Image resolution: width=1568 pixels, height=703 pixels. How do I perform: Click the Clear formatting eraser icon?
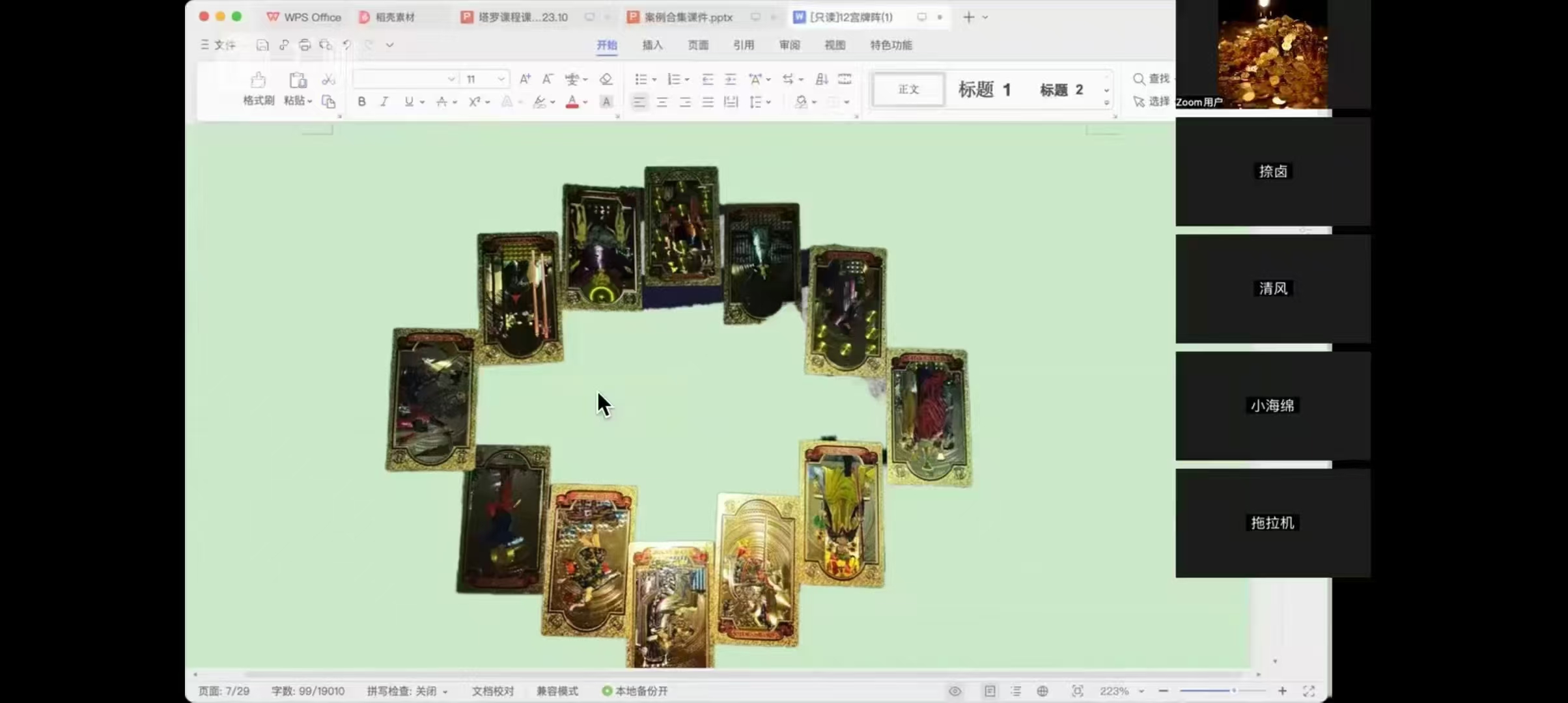pyautogui.click(x=606, y=79)
